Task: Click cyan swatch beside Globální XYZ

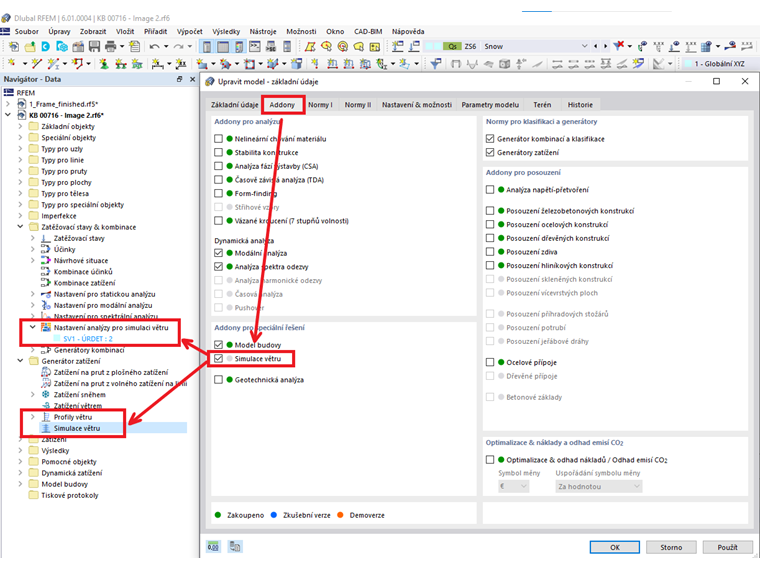Action: pyautogui.click(x=687, y=63)
